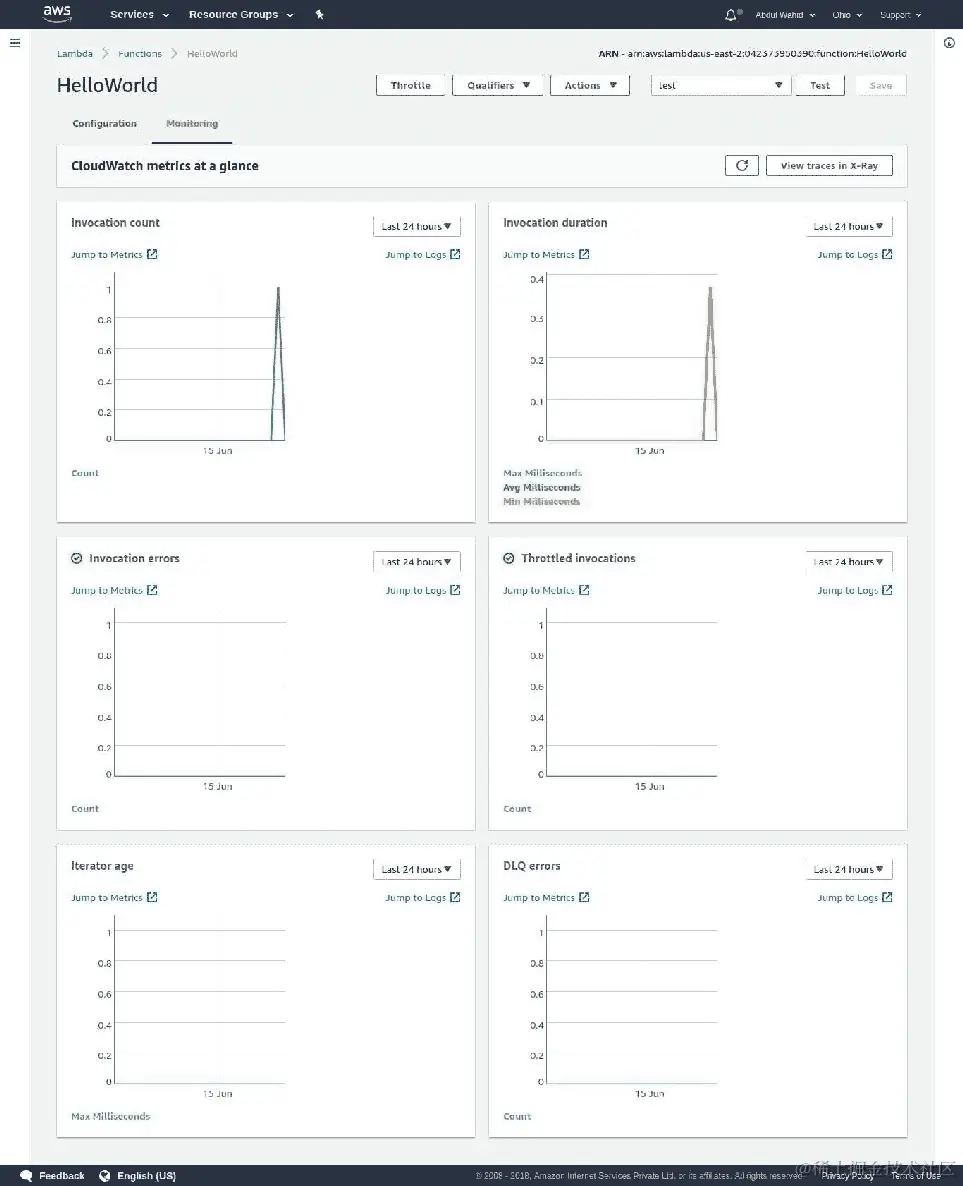Click the Feedback speech bubble icon
This screenshot has width=963, height=1186.
(x=26, y=1175)
